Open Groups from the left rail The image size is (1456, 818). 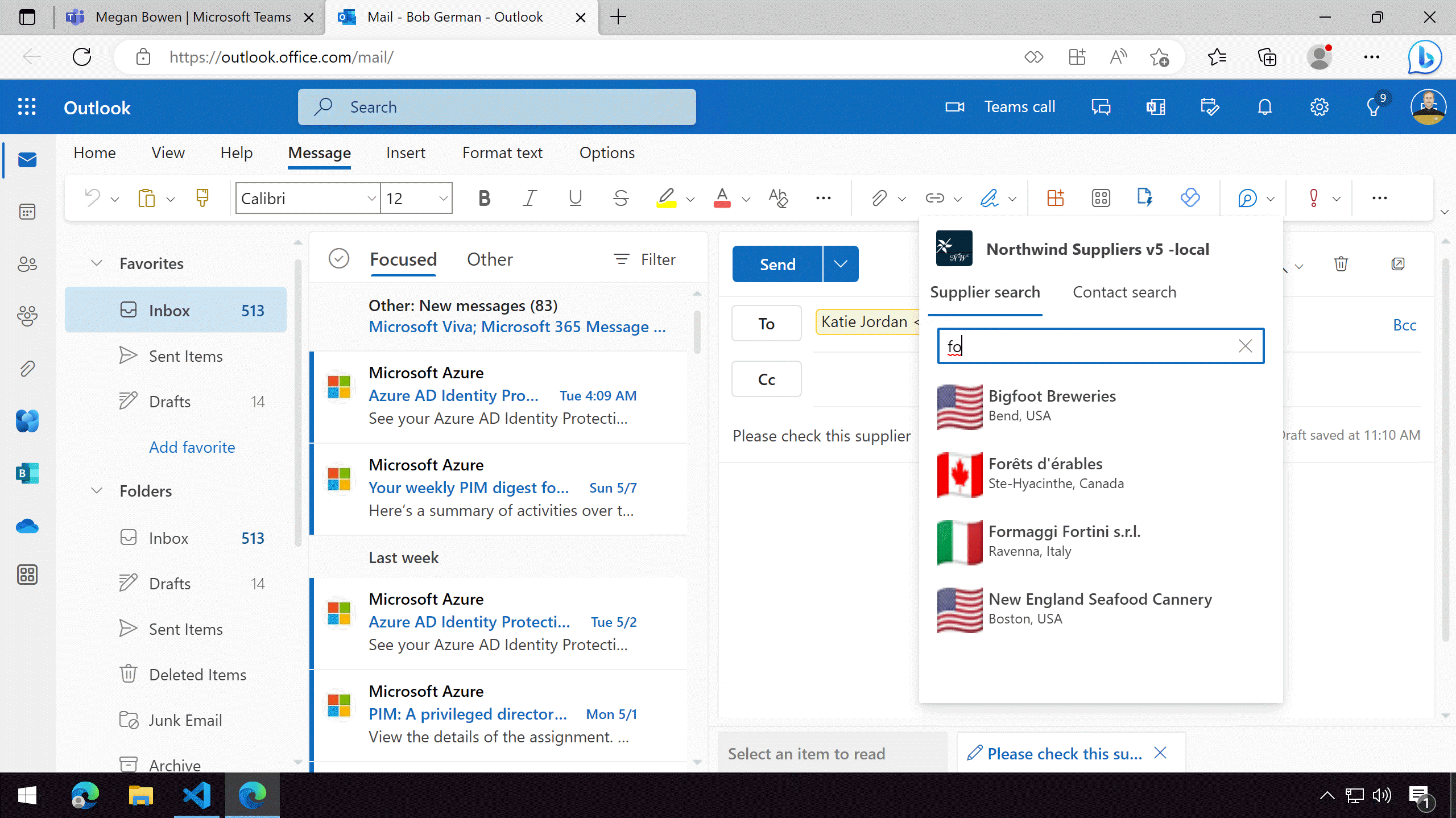tap(27, 316)
